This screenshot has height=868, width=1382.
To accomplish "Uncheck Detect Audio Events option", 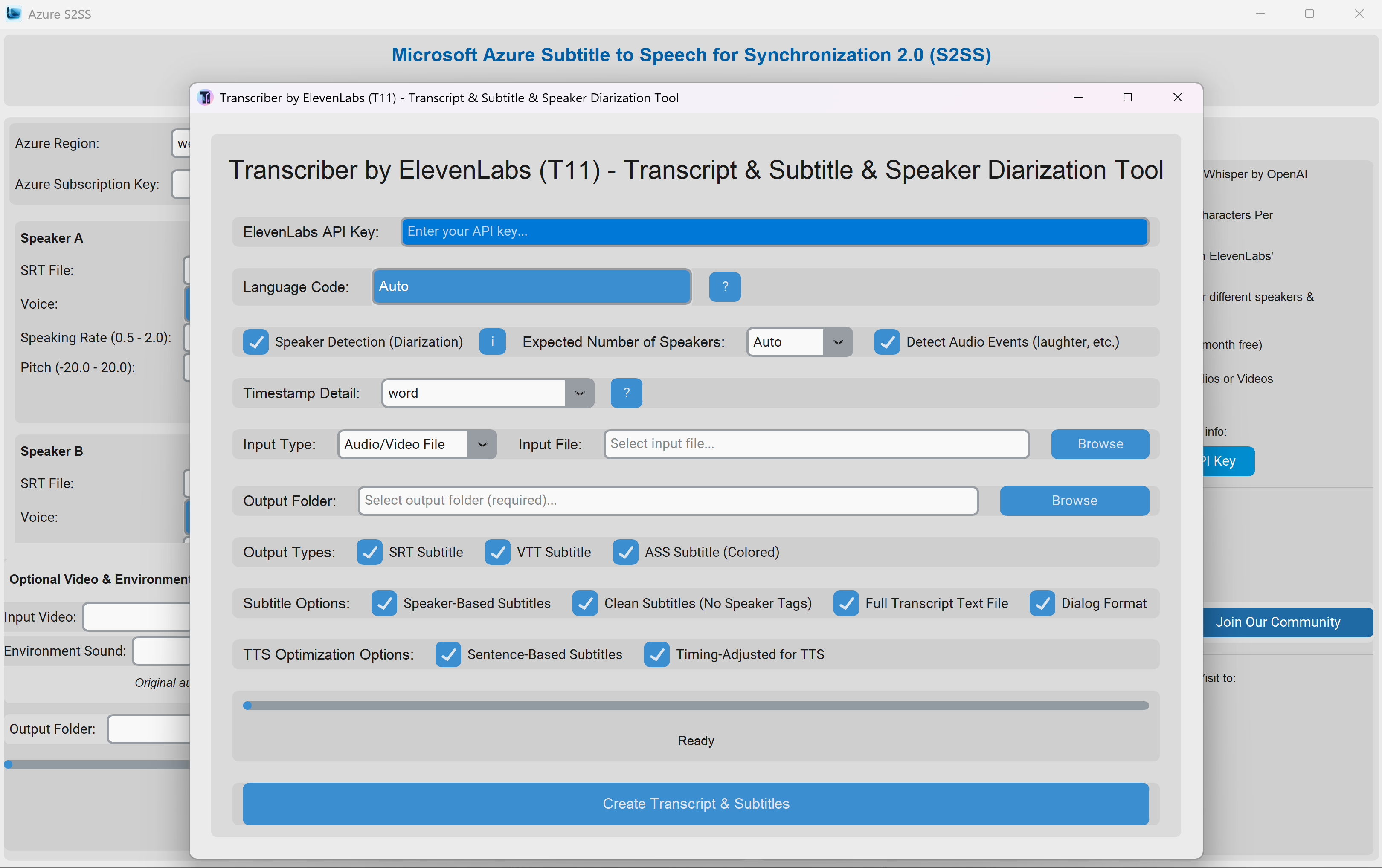I will pyautogui.click(x=886, y=342).
